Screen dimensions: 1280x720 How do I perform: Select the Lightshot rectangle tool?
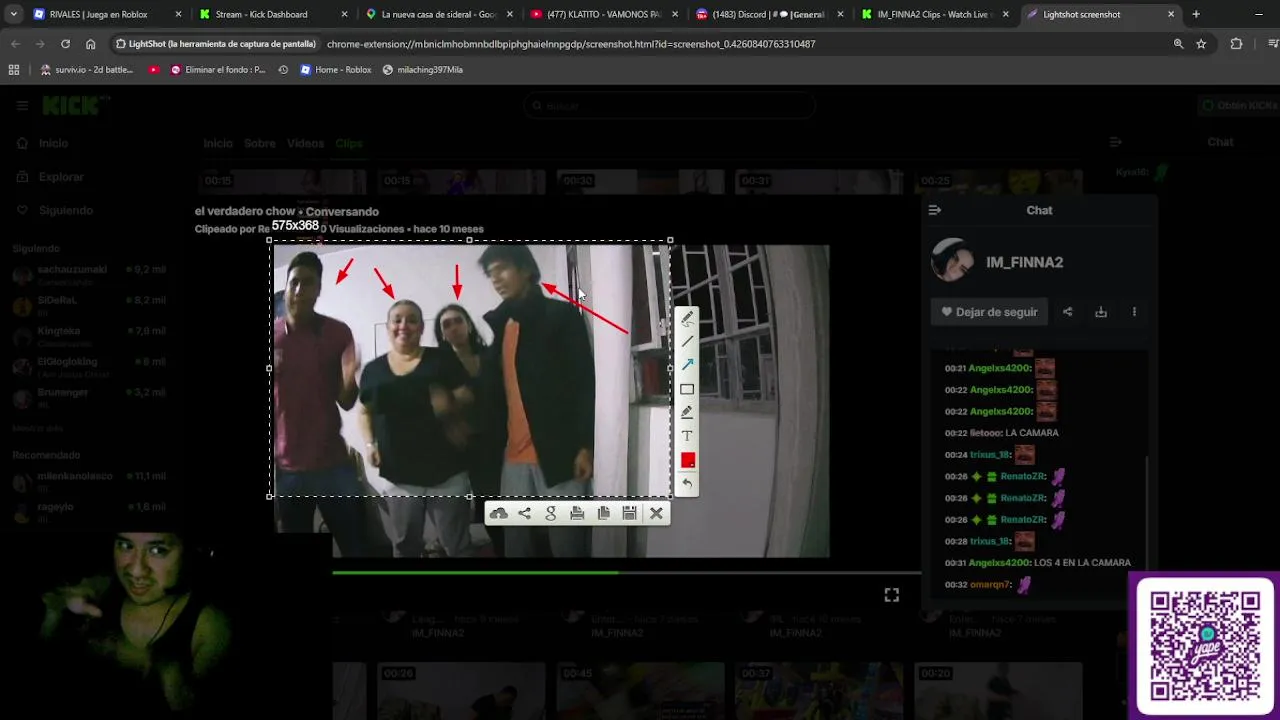[x=687, y=389]
